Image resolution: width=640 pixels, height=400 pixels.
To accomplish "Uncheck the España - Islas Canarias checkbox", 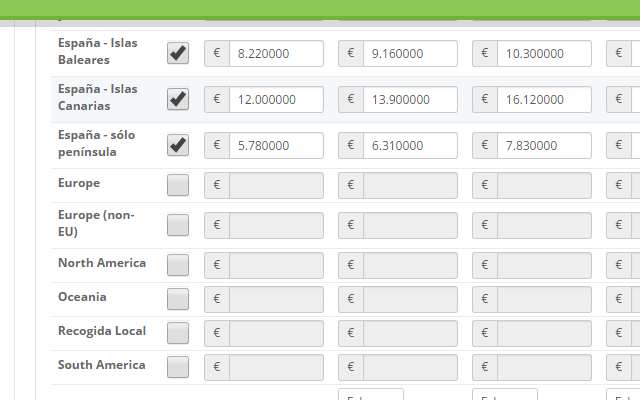I will click(178, 99).
